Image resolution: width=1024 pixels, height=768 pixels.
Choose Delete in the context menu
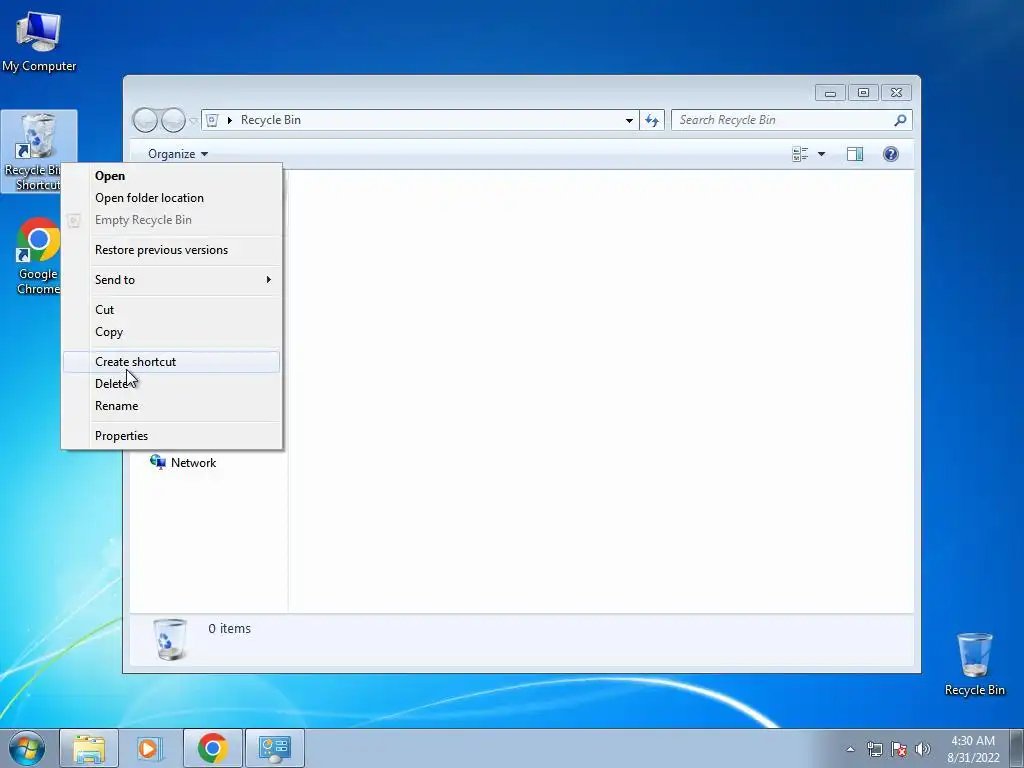[172, 384]
